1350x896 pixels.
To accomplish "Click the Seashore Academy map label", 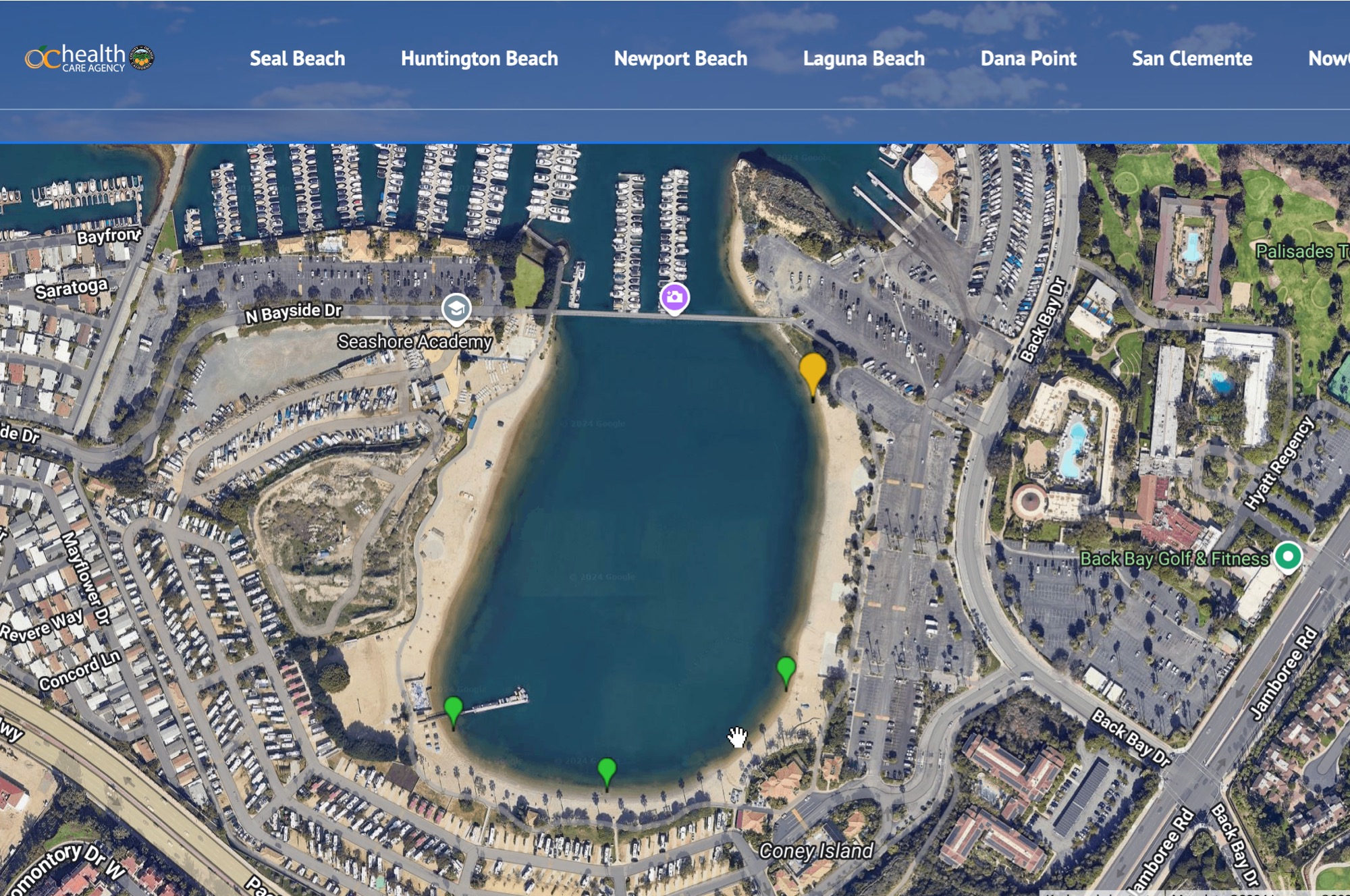I will click(415, 341).
